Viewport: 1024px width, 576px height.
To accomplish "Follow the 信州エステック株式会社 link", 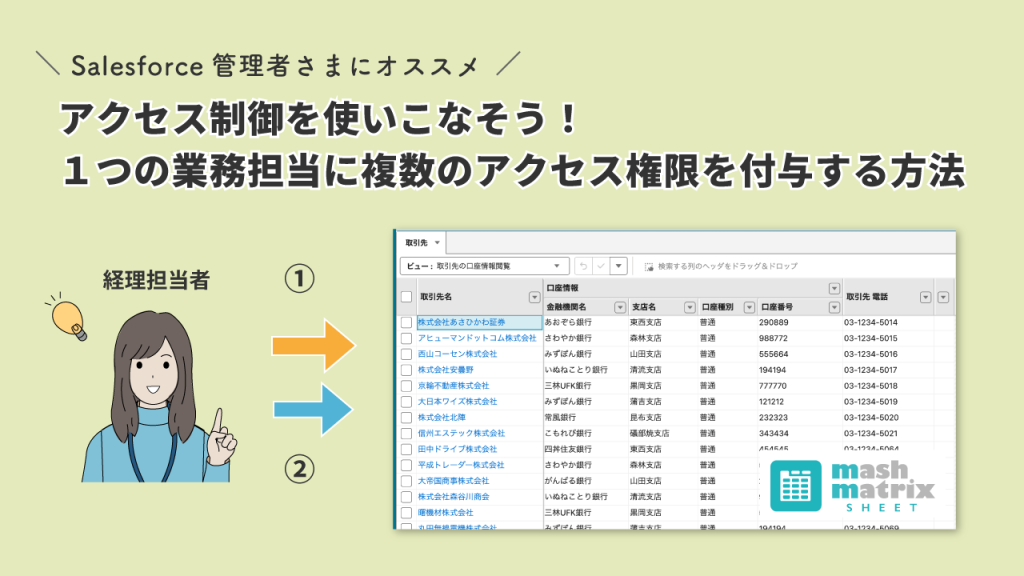I will (x=461, y=433).
